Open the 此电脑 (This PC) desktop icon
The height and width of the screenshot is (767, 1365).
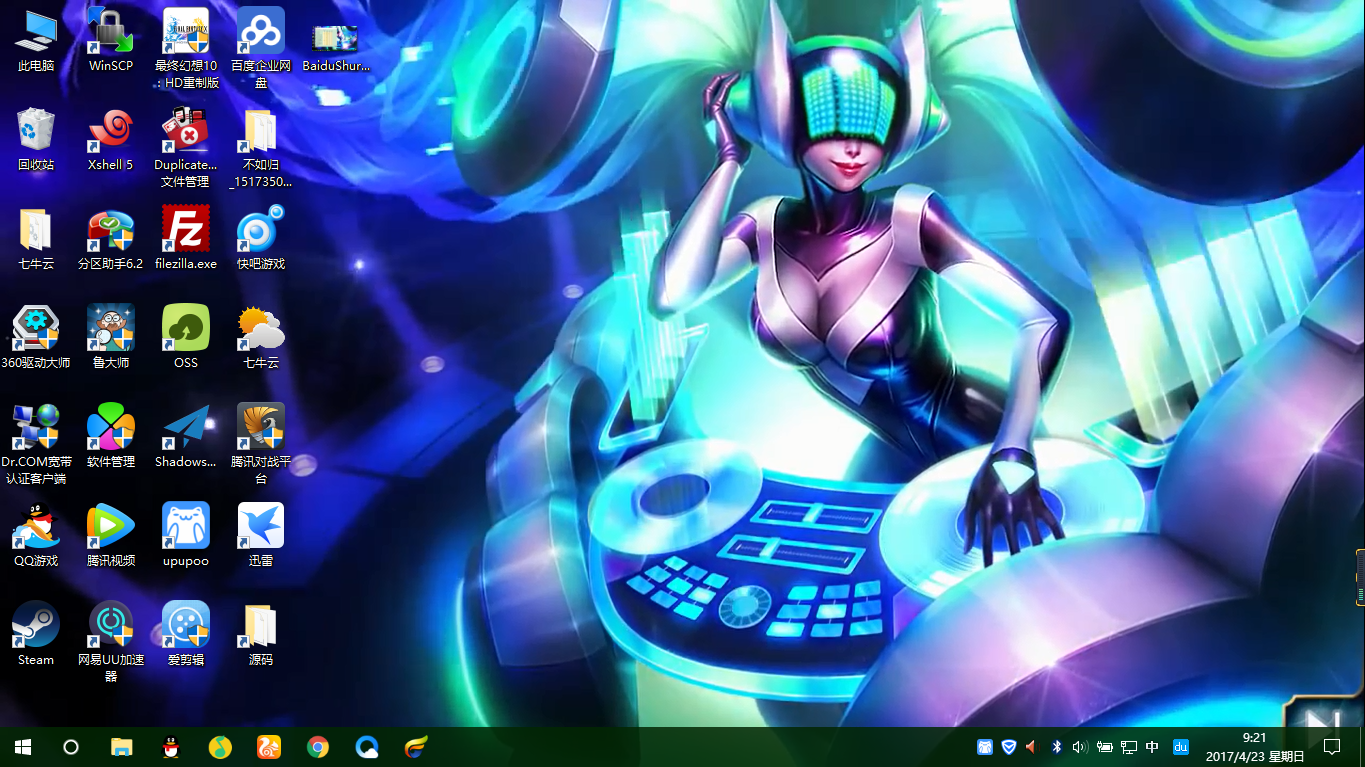pyautogui.click(x=36, y=42)
